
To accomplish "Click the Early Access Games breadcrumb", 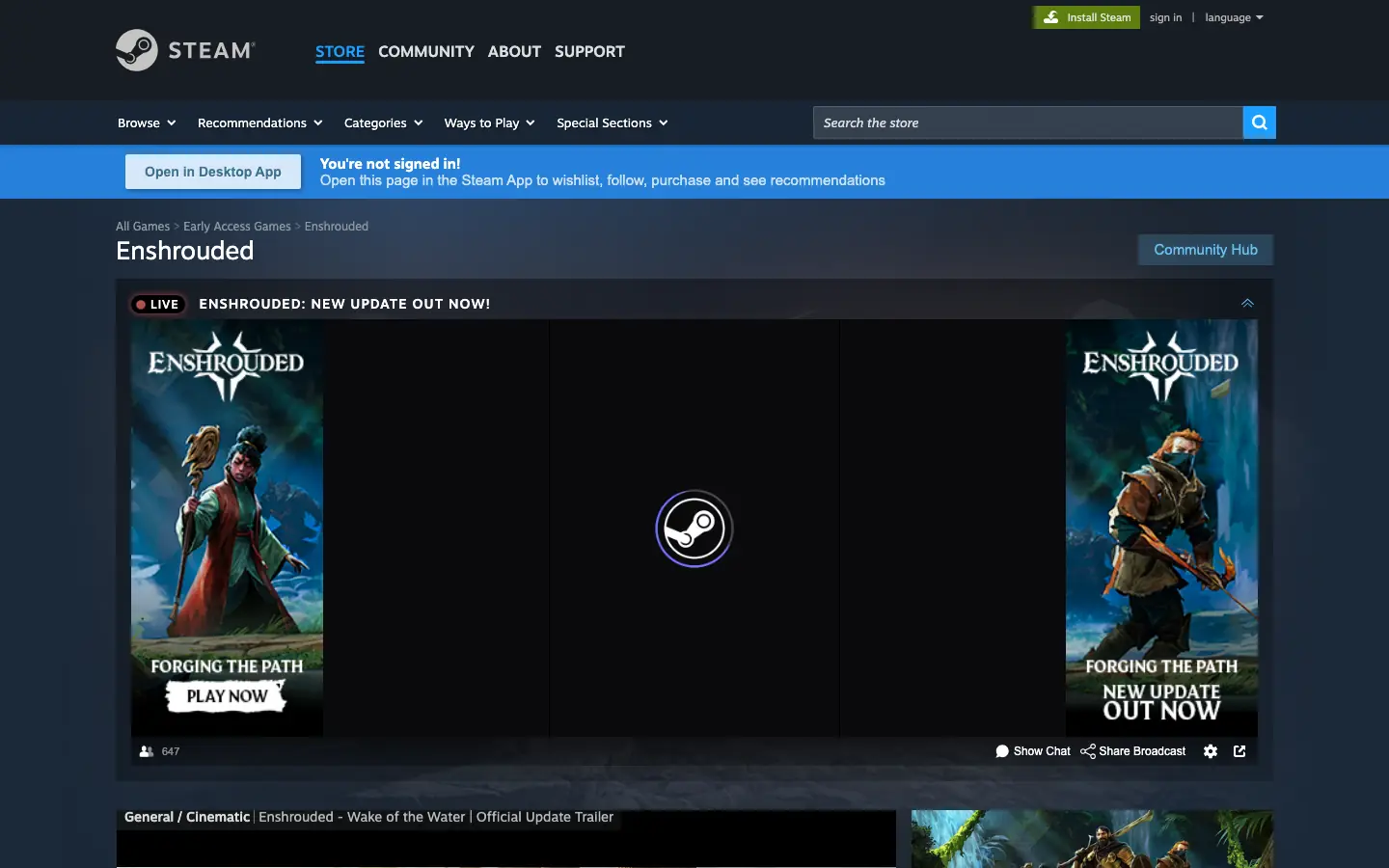I will [x=237, y=227].
